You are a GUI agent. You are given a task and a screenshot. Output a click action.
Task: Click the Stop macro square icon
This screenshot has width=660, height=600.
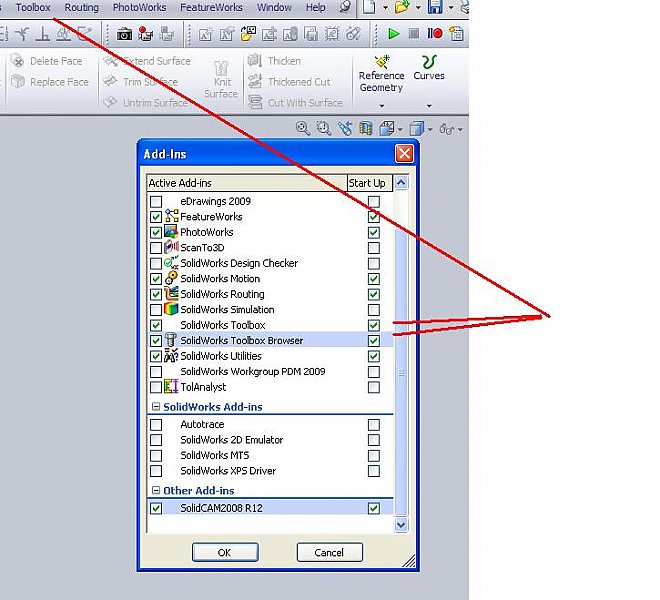(x=414, y=33)
